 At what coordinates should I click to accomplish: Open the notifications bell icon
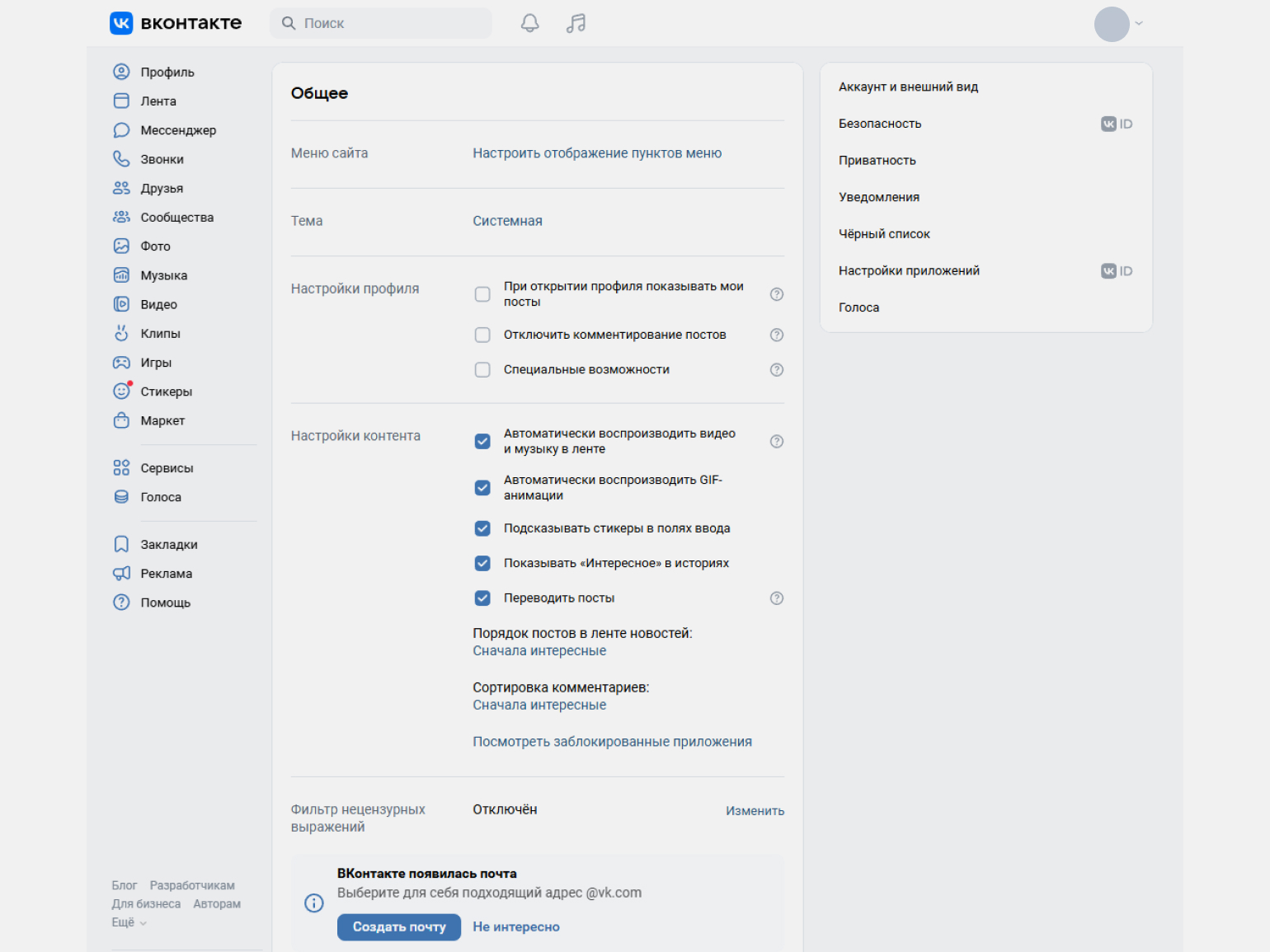pos(529,23)
